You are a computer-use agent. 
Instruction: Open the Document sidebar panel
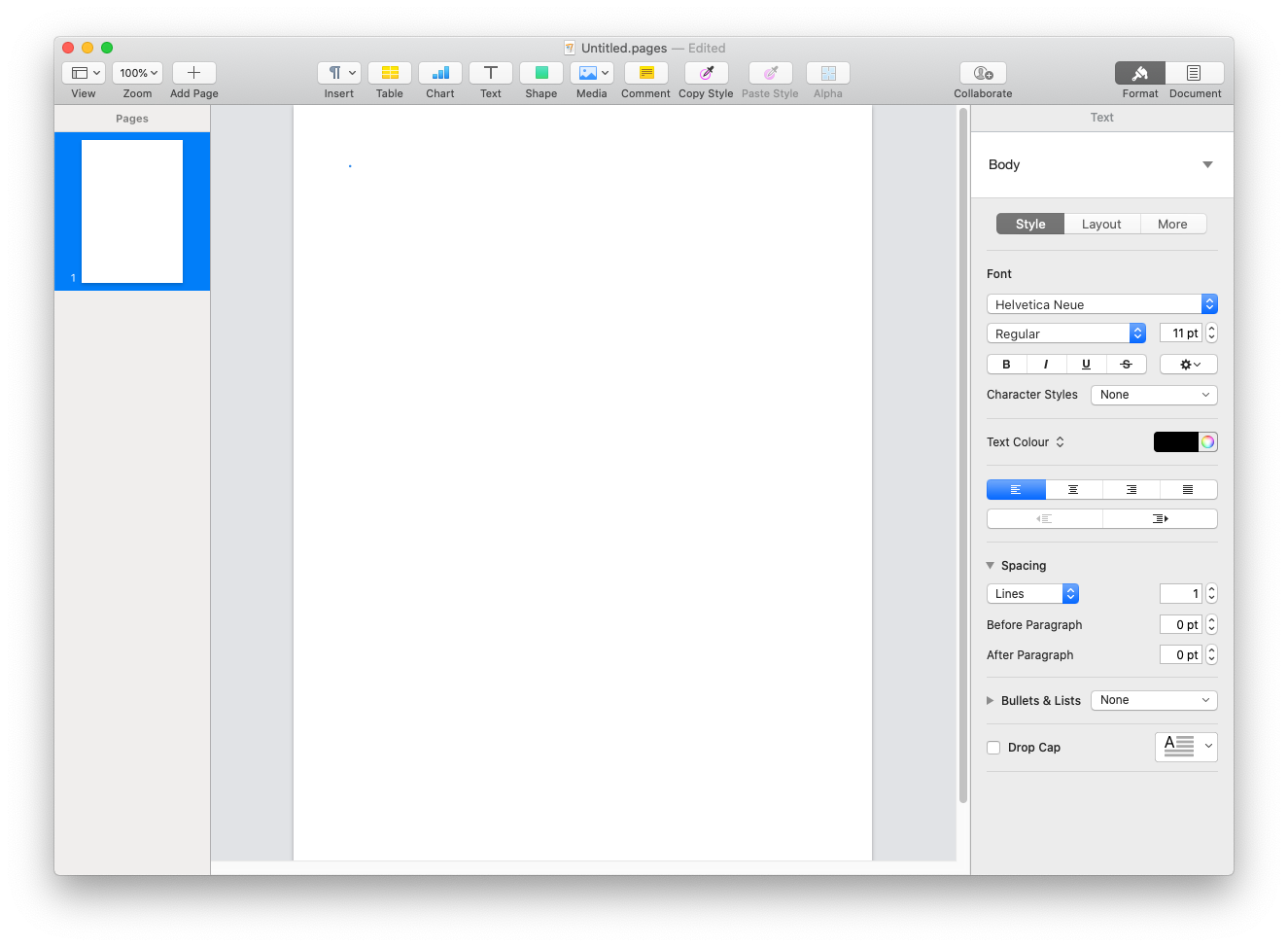1194,80
